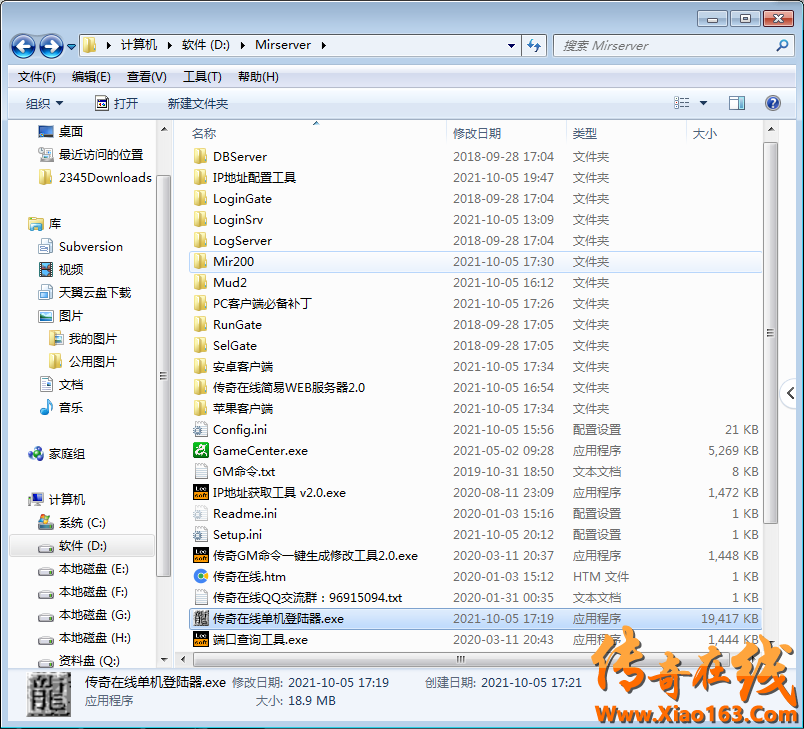The image size is (804, 729).
Task: Select the 传奇在线QQ交流群：96915094.txt file name
Action: (x=307, y=597)
